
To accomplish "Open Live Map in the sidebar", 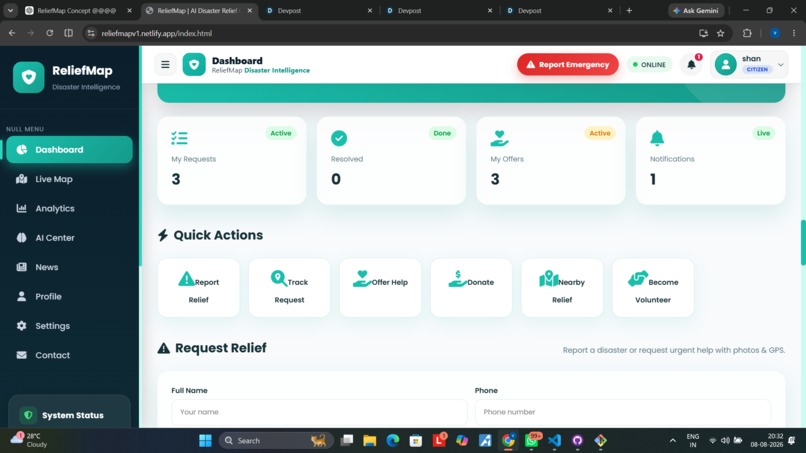I will (69, 179).
